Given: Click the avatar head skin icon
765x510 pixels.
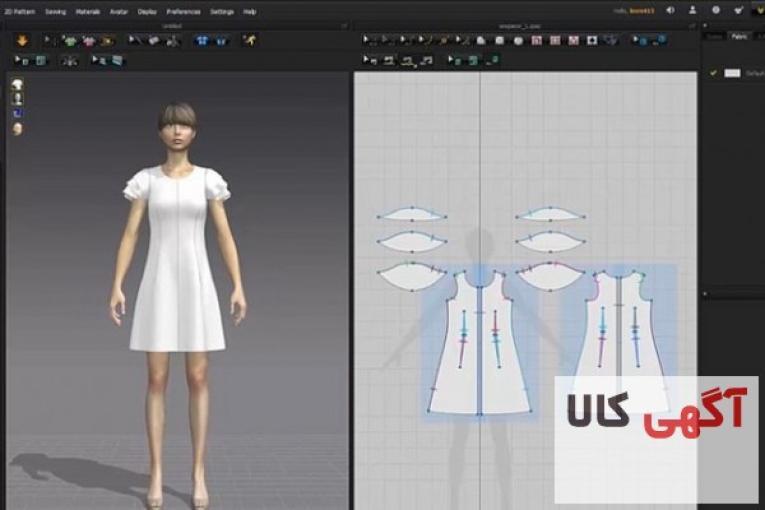Looking at the screenshot, I should [x=17, y=129].
